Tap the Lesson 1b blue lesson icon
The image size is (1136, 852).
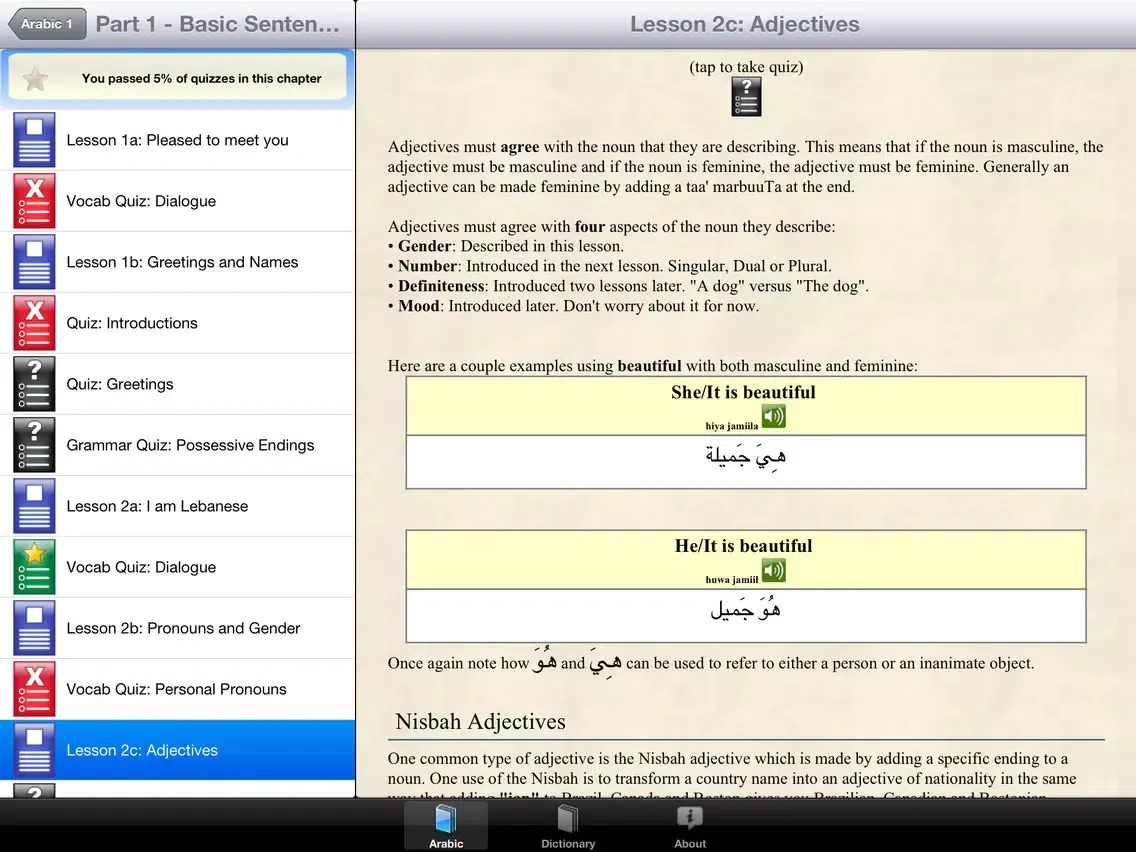click(34, 262)
